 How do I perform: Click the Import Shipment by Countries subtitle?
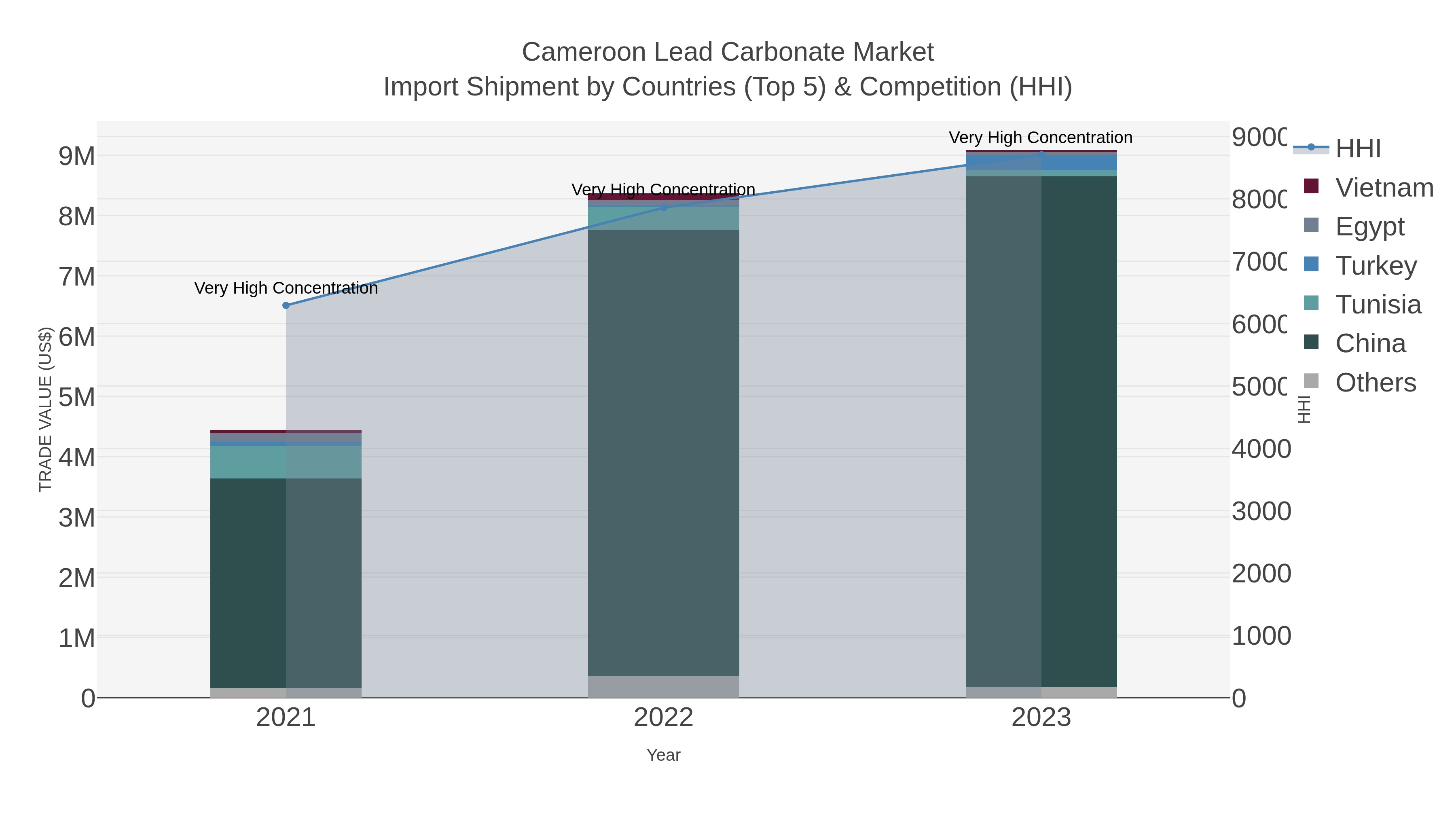728,87
